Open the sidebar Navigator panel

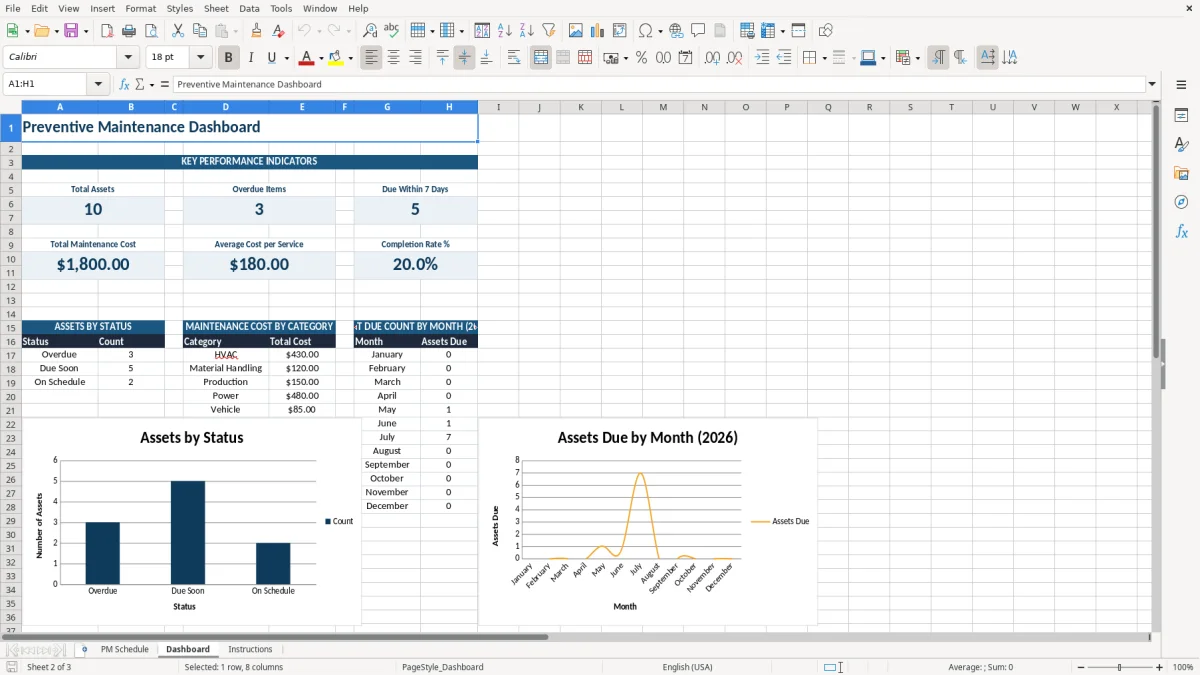1181,202
